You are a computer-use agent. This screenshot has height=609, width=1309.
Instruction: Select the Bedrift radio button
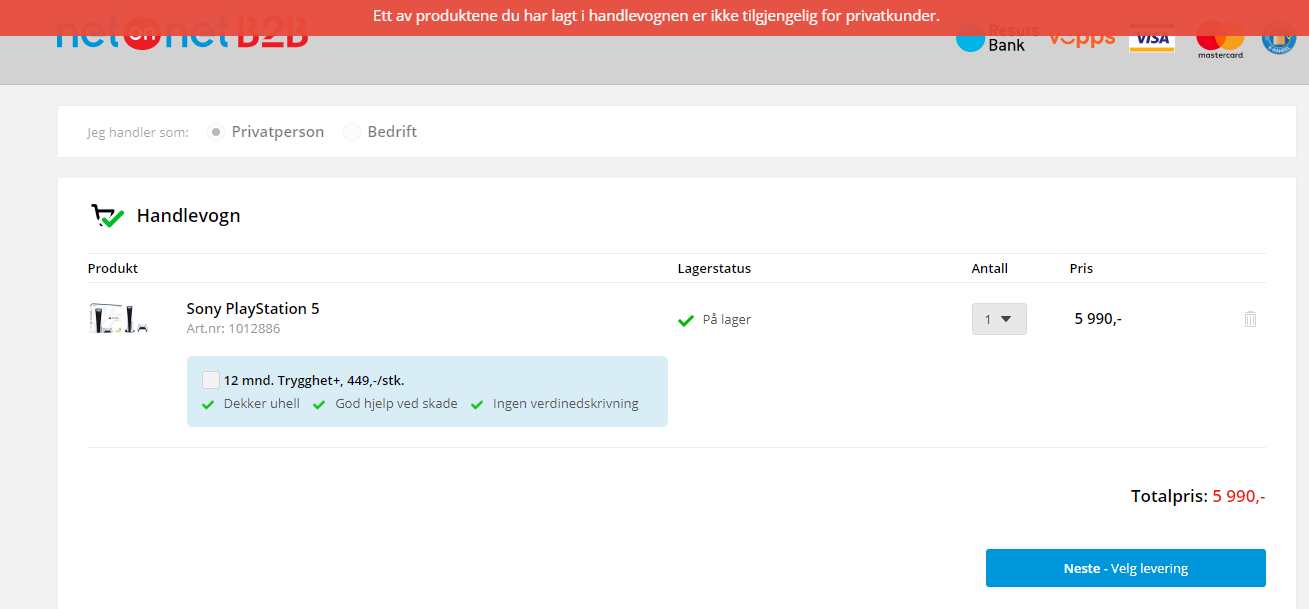[352, 132]
